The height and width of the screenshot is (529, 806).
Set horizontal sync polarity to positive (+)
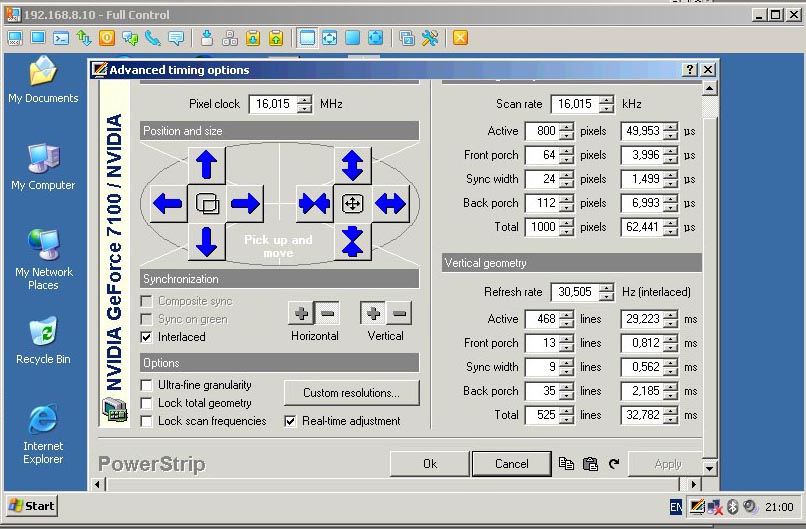301,313
